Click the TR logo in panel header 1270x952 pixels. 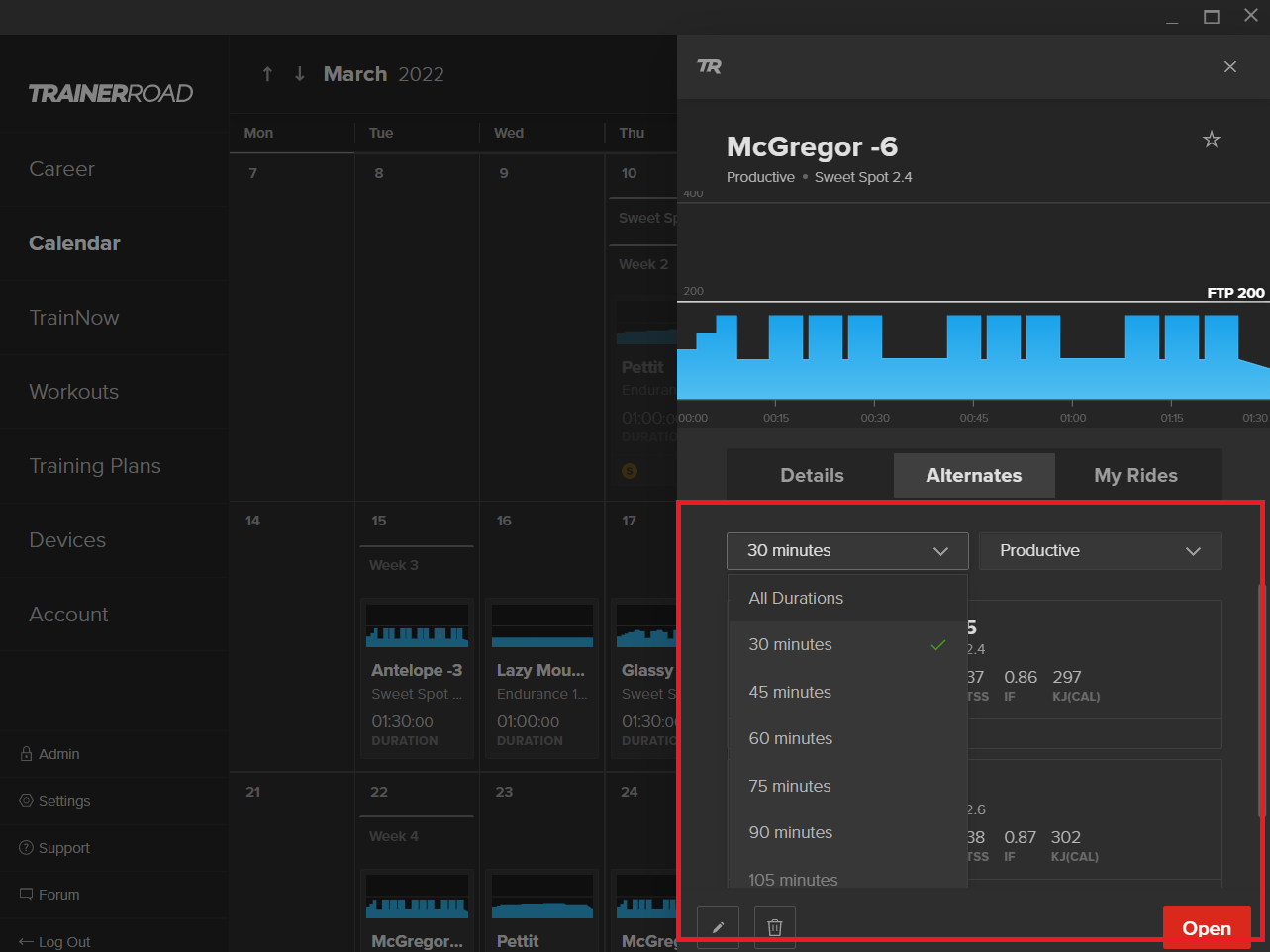709,66
